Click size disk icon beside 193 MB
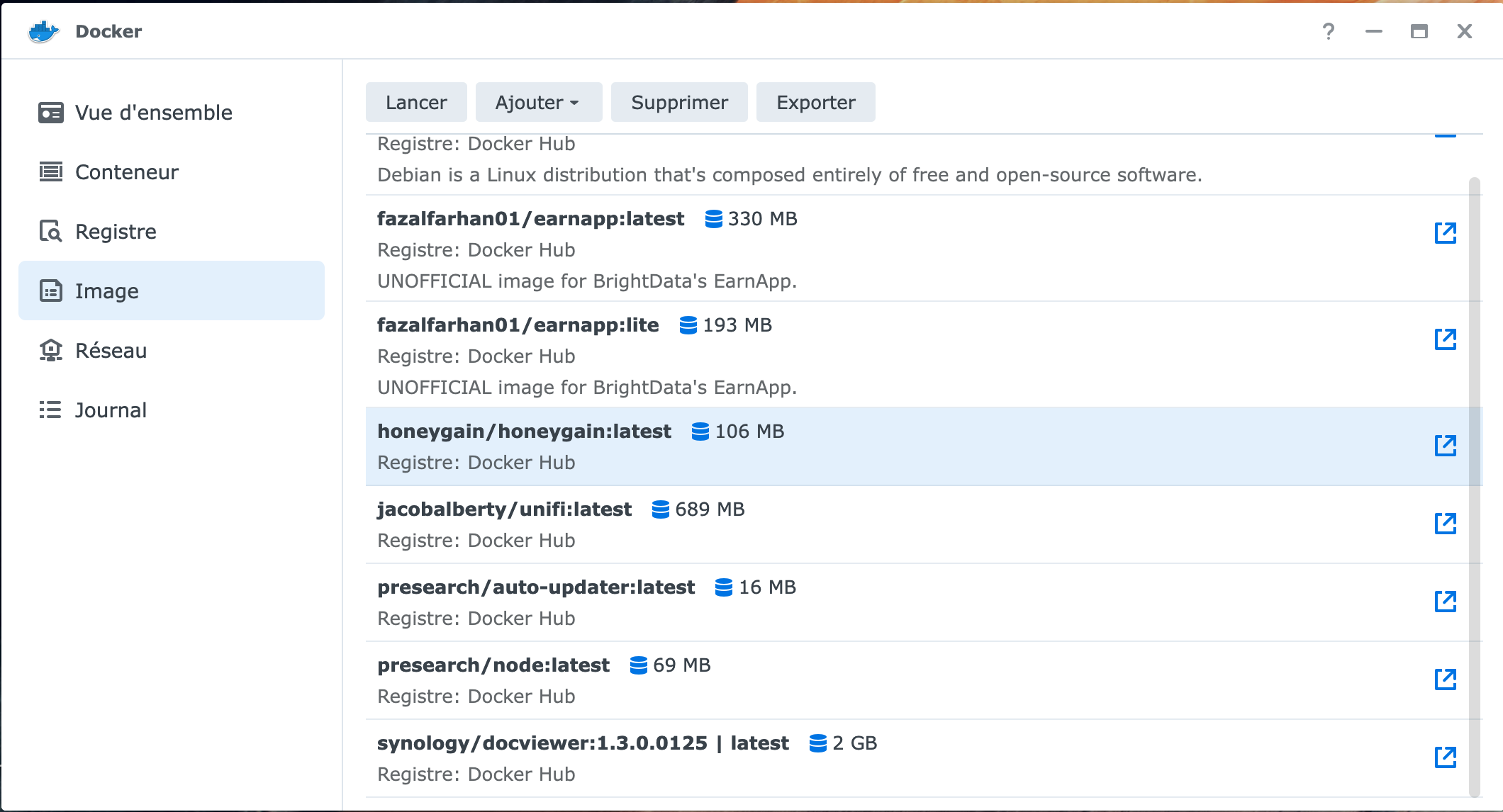The image size is (1503, 812). click(688, 325)
